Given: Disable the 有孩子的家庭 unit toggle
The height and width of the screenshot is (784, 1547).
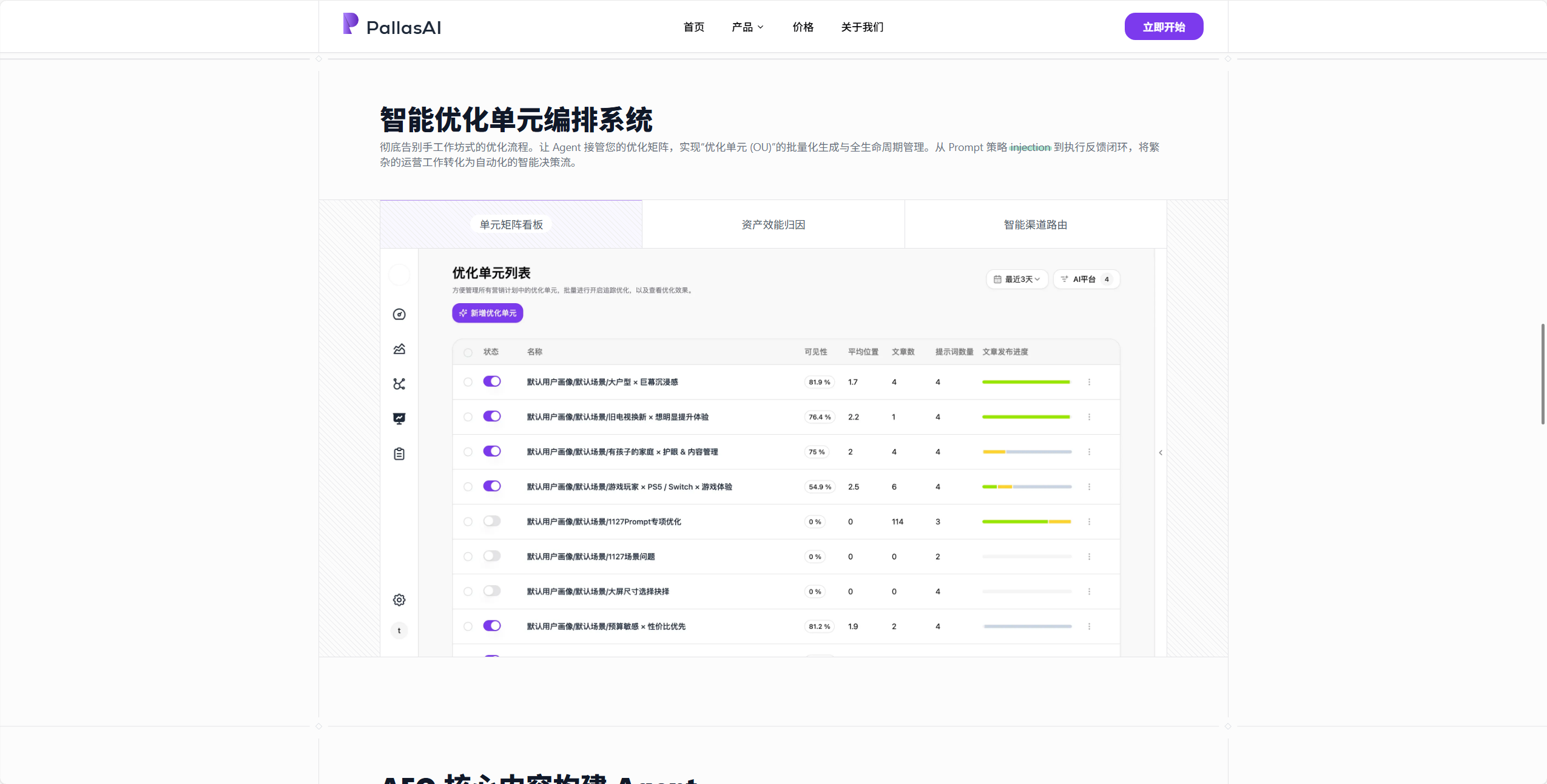Looking at the screenshot, I should click(x=492, y=451).
